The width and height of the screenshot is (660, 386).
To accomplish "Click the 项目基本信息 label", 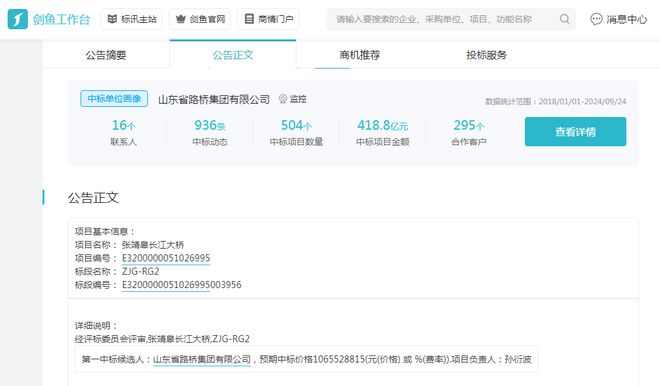I will click(x=105, y=231).
